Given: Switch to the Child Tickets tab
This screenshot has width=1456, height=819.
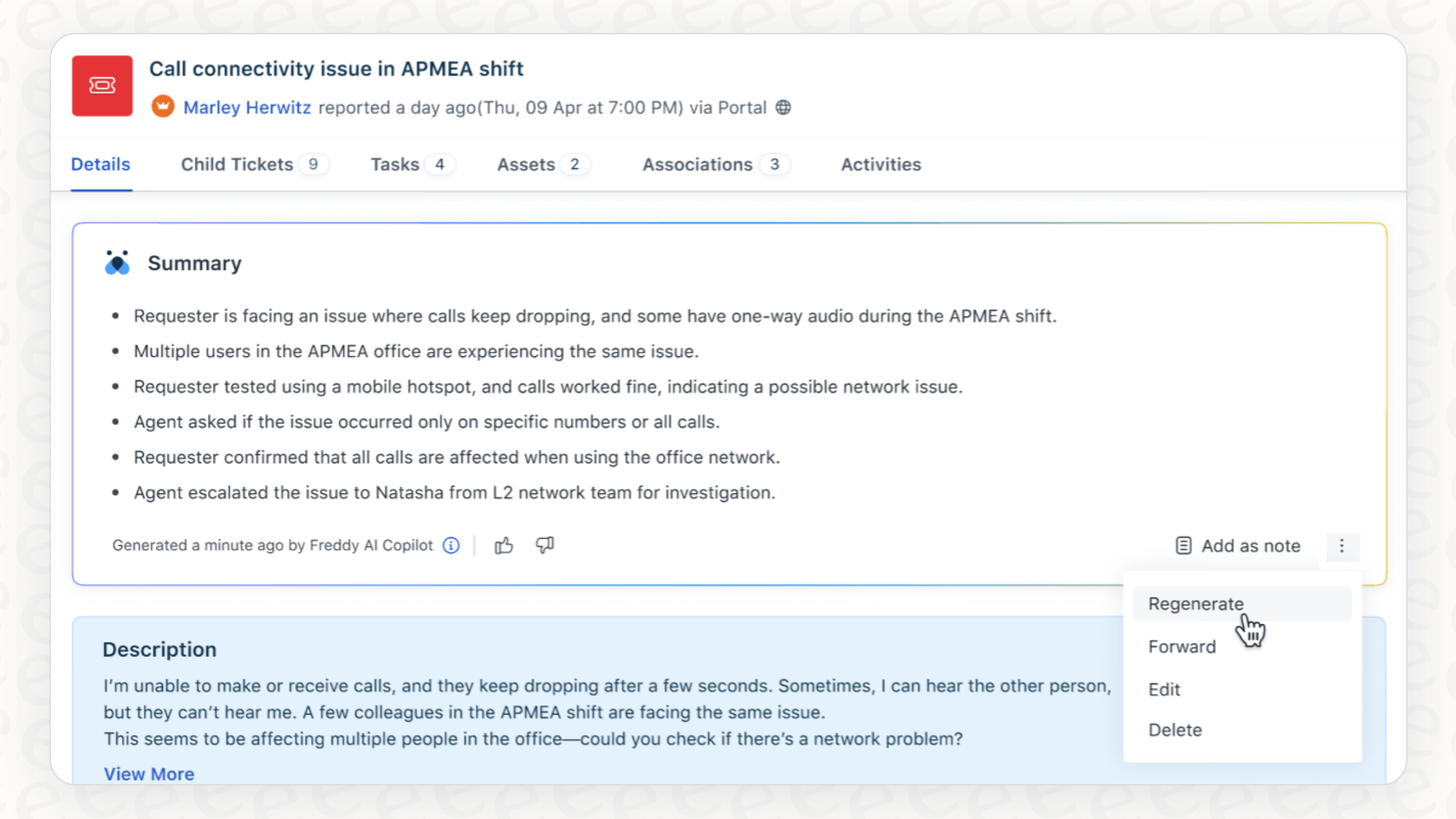Looking at the screenshot, I should click(x=236, y=164).
